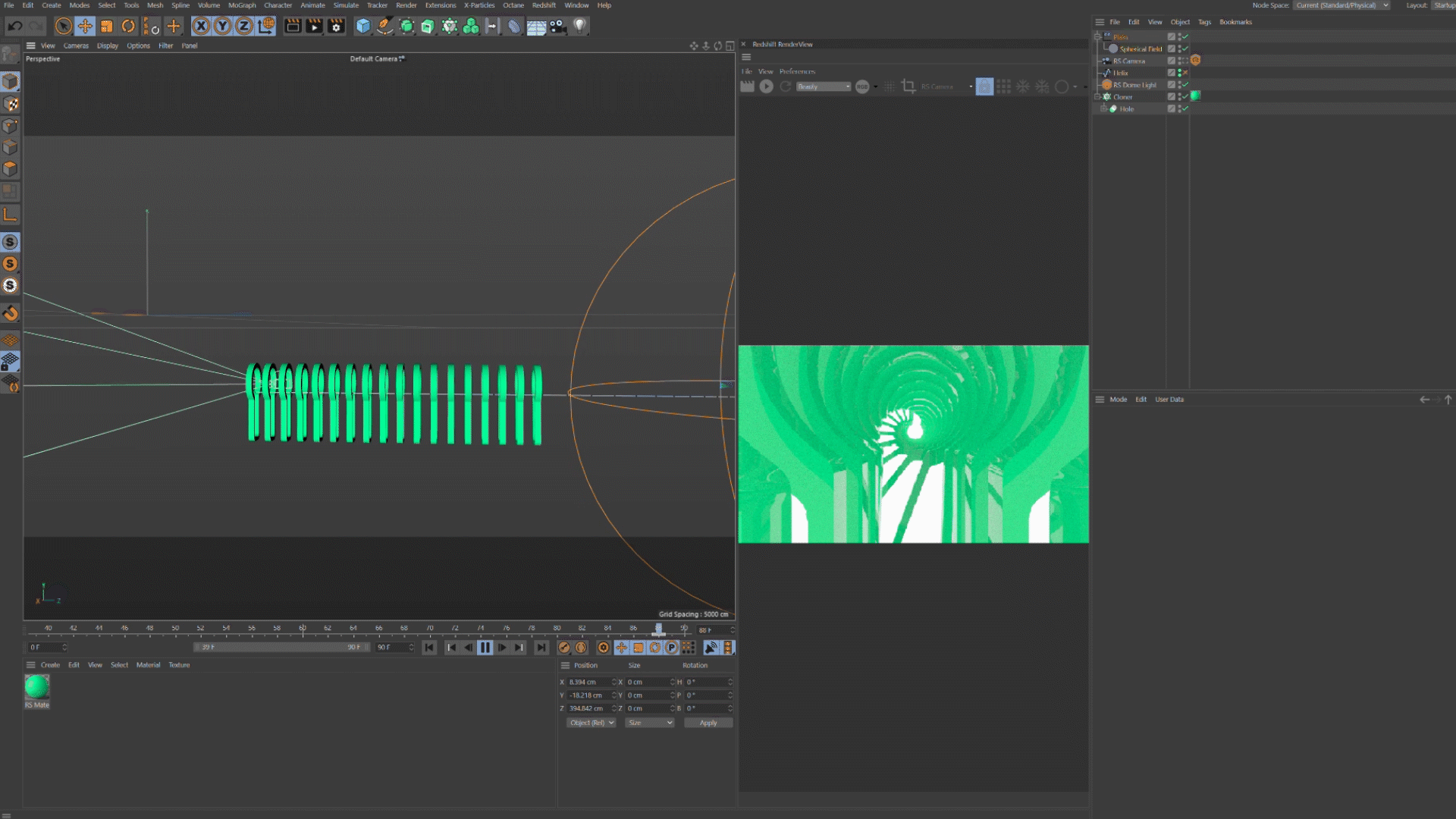
Task: Click the Apply button in the Coordinates panel
Action: pyautogui.click(x=708, y=722)
